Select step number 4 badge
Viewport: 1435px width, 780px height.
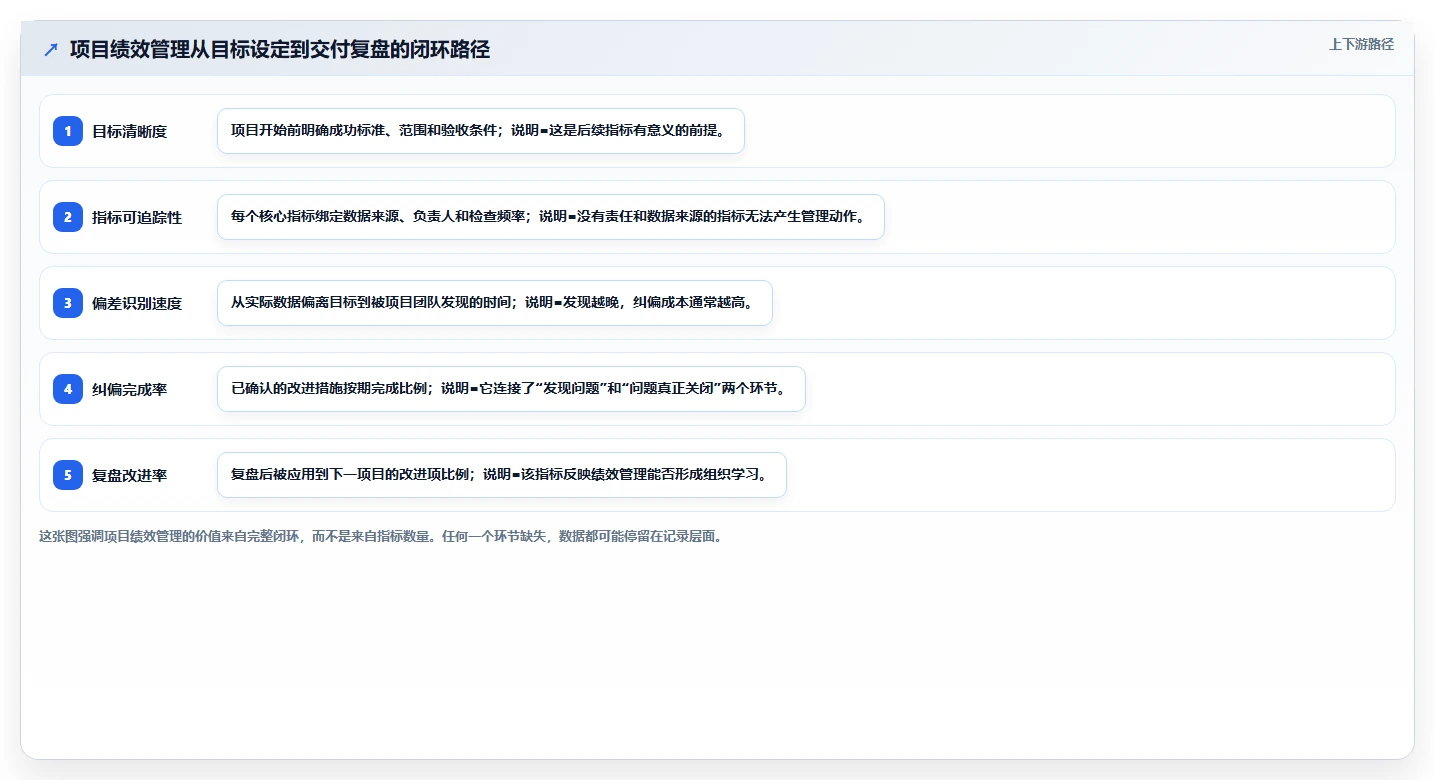tap(68, 389)
